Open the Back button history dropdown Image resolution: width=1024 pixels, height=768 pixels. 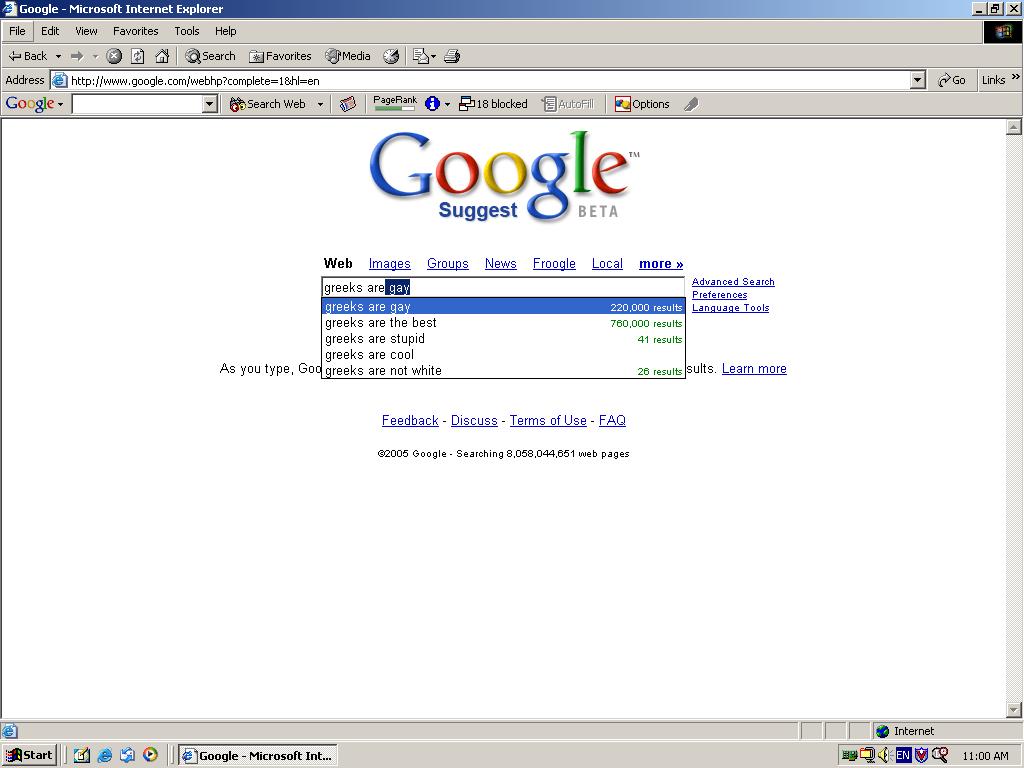click(58, 56)
